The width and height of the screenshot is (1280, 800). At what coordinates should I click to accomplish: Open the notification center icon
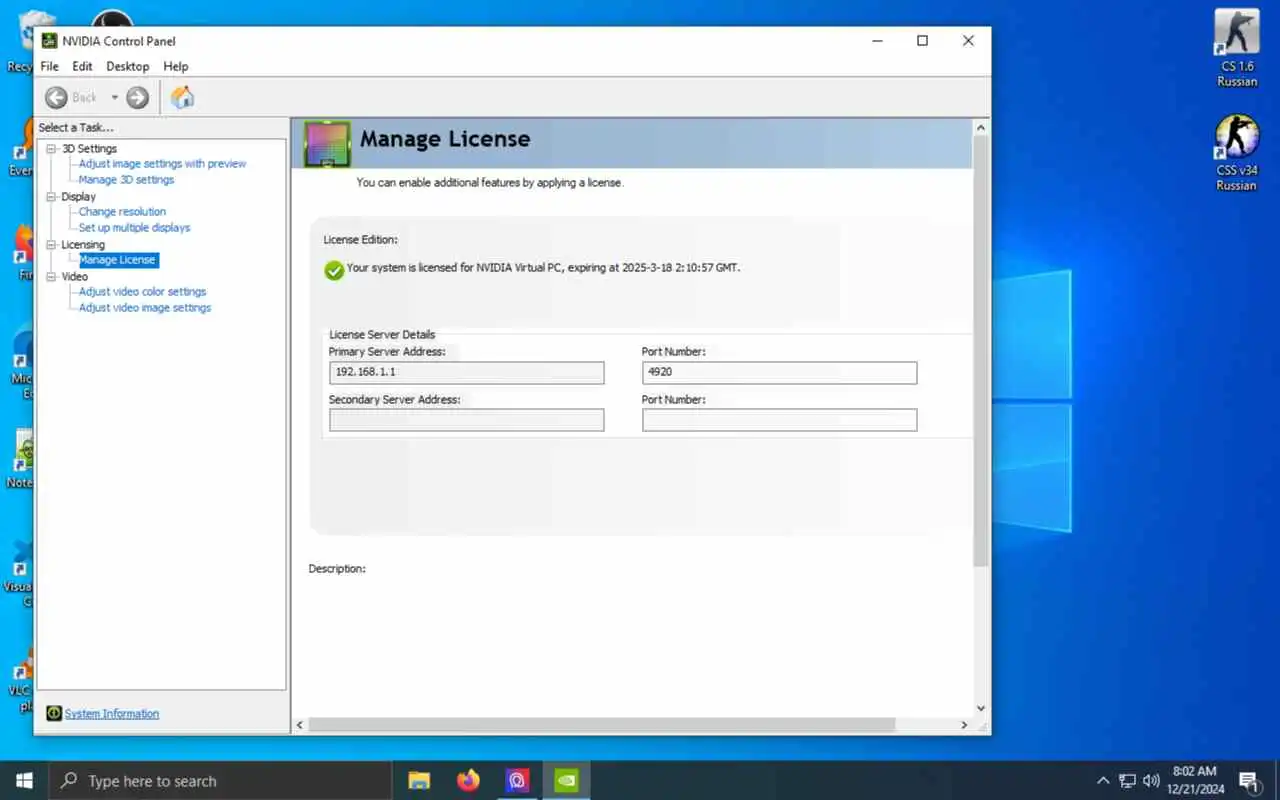pyautogui.click(x=1248, y=780)
